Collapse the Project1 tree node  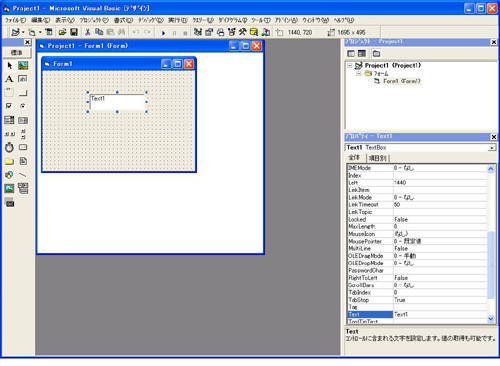click(350, 66)
